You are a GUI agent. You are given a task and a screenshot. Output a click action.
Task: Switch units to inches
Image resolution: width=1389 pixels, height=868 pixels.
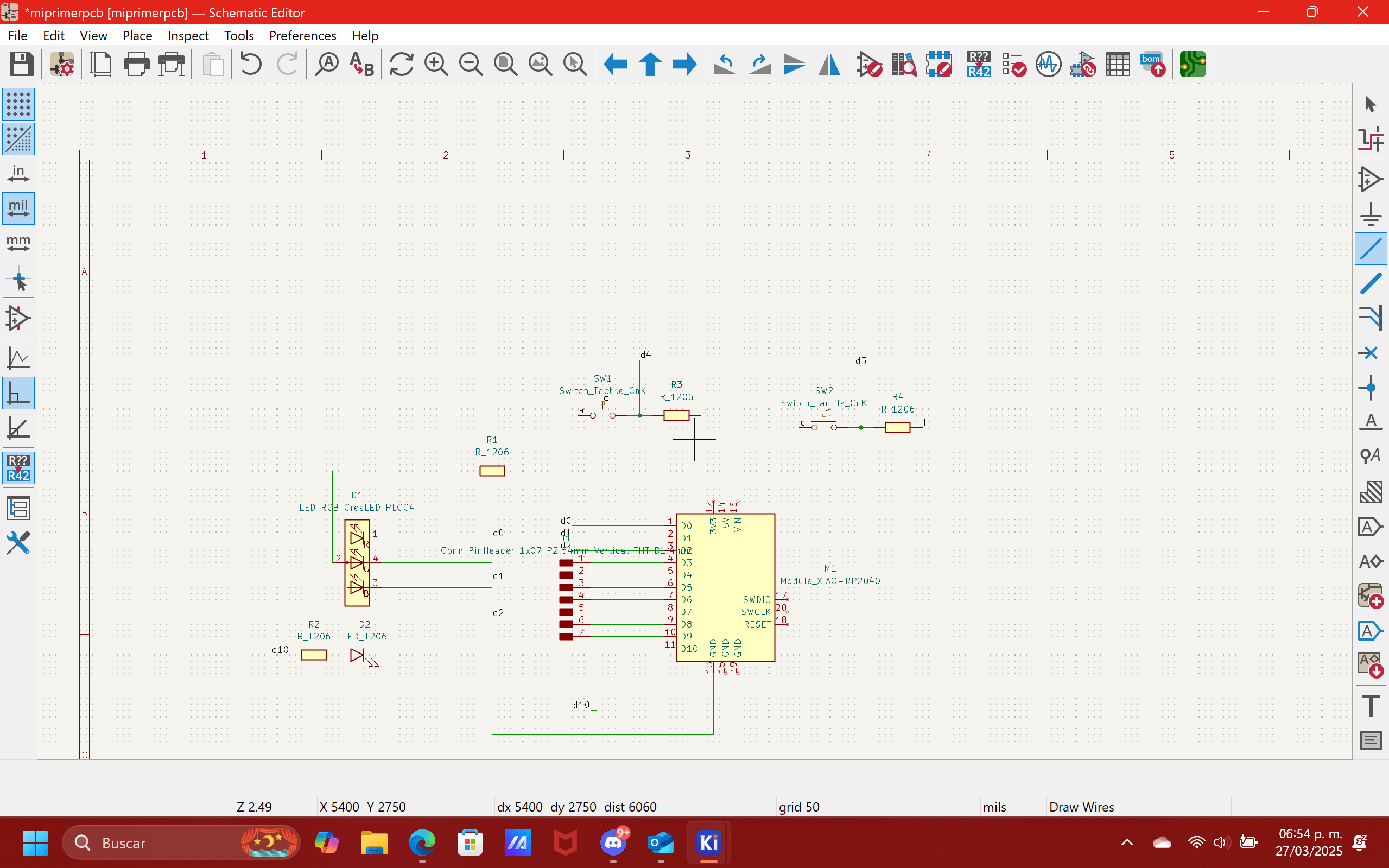18,173
